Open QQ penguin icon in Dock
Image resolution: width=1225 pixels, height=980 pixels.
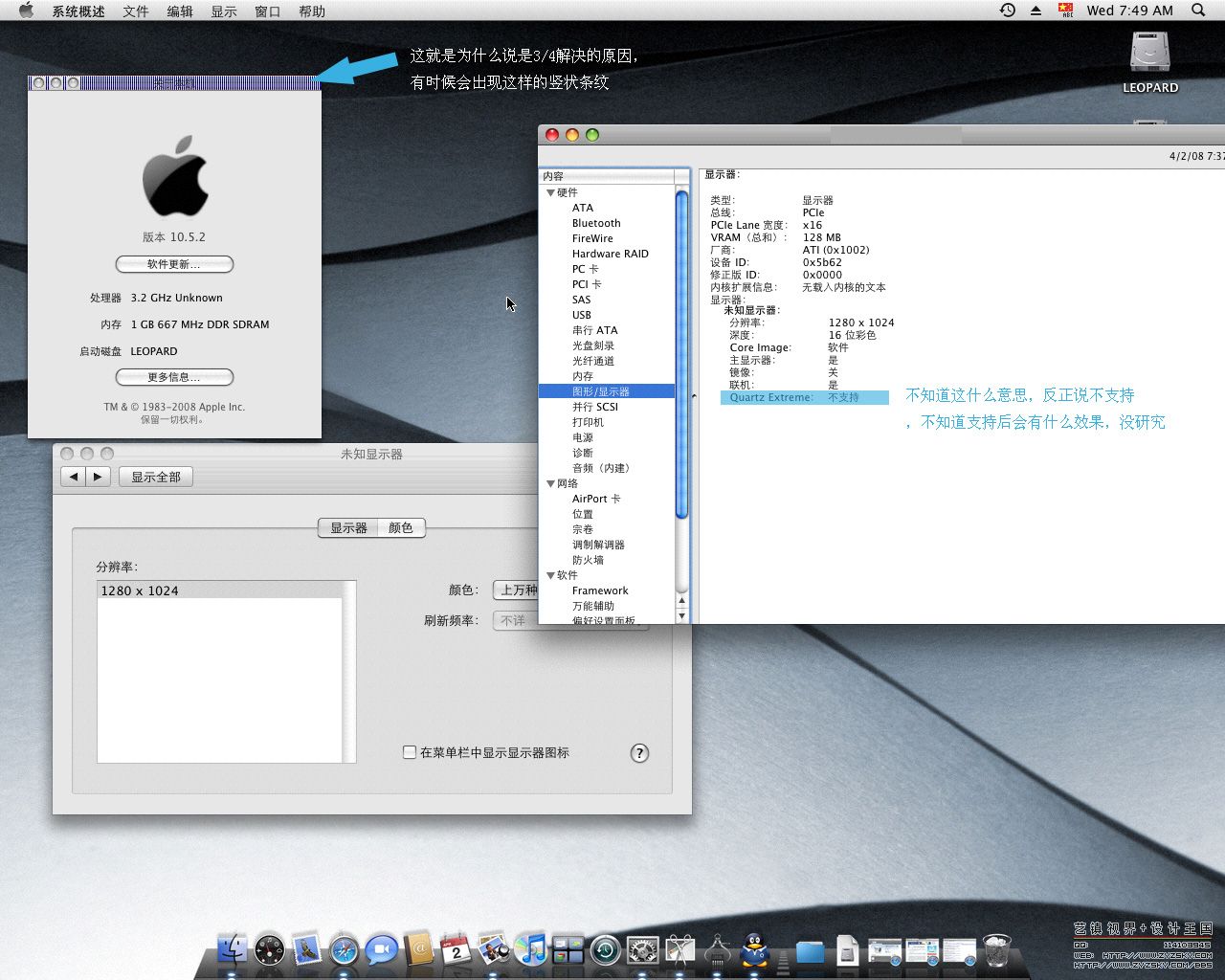[755, 949]
